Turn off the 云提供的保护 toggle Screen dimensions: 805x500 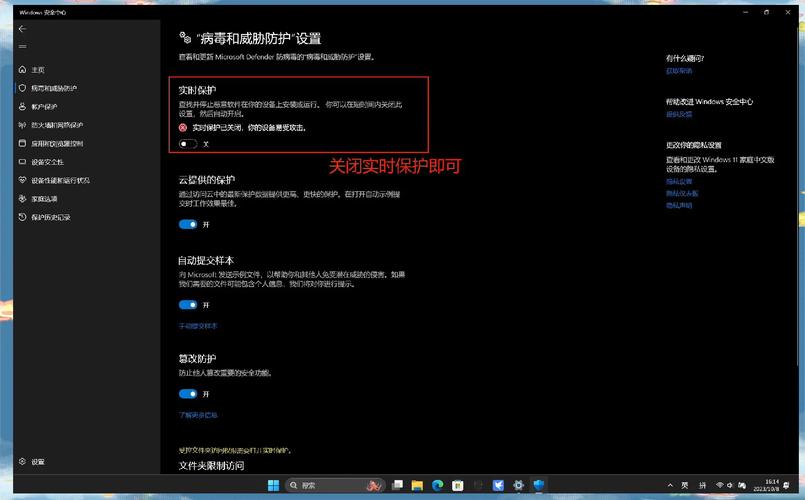[x=188, y=224]
